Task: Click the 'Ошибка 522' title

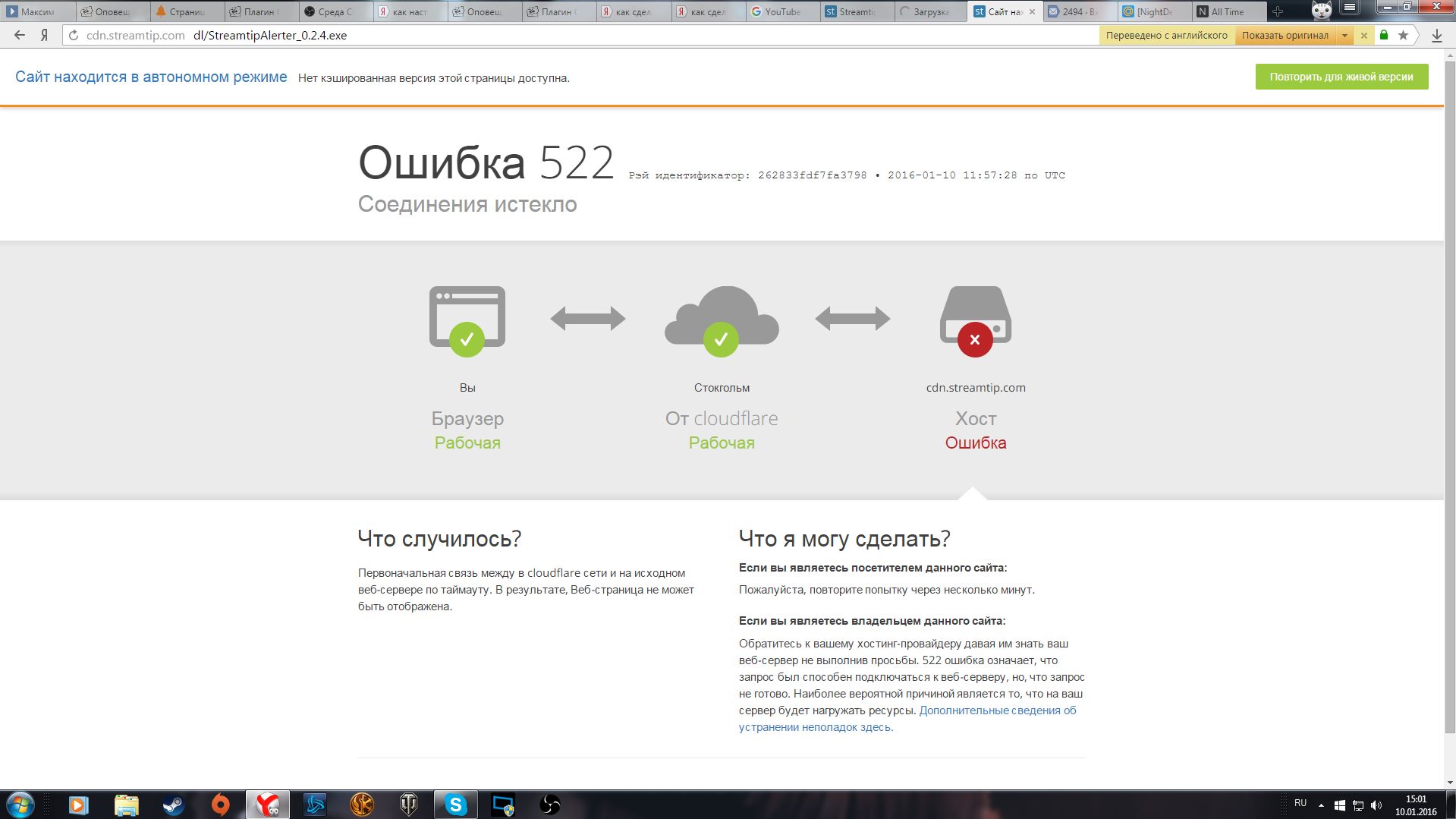Action: [486, 162]
